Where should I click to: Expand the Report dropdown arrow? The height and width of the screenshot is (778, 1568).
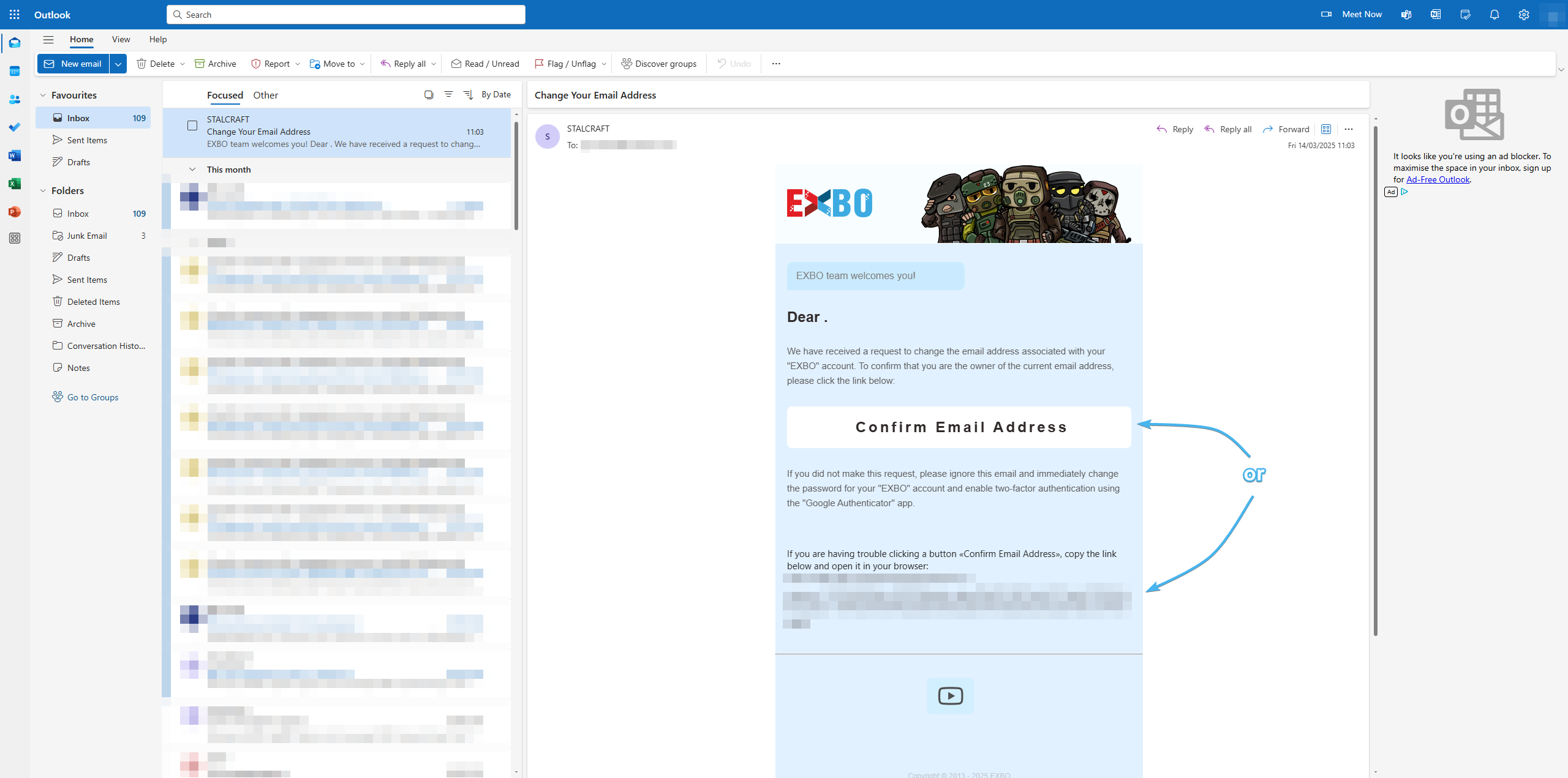298,64
